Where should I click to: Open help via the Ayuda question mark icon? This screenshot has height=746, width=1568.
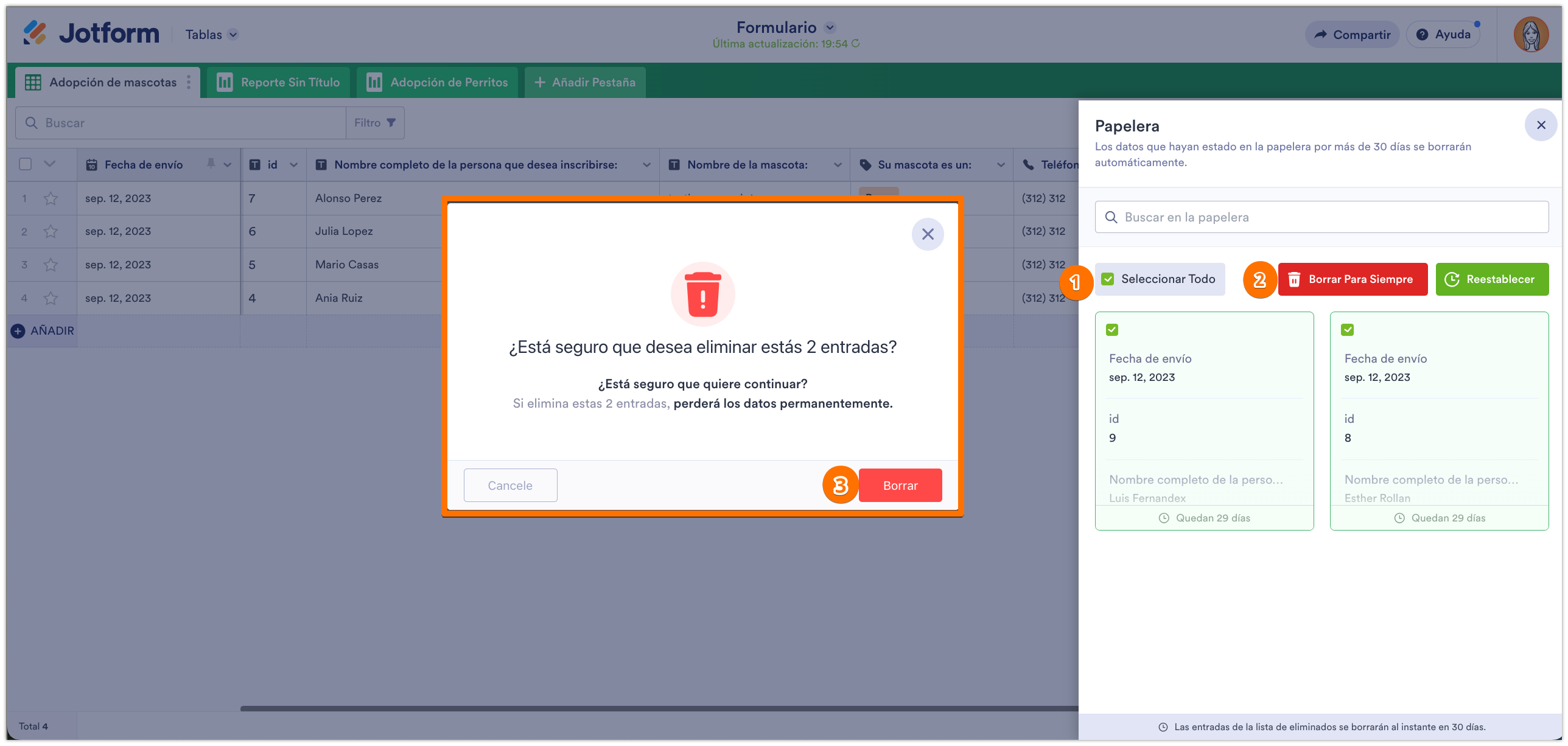click(x=1423, y=34)
